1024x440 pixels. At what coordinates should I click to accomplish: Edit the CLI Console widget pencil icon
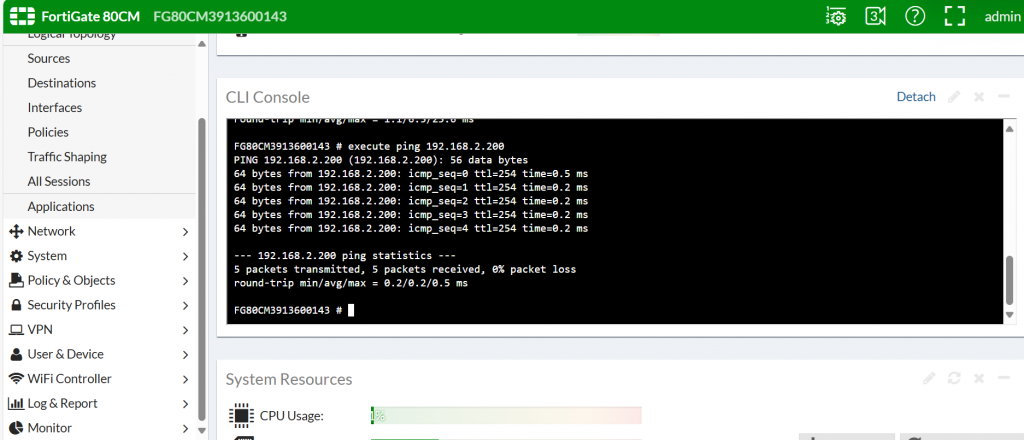tap(954, 97)
